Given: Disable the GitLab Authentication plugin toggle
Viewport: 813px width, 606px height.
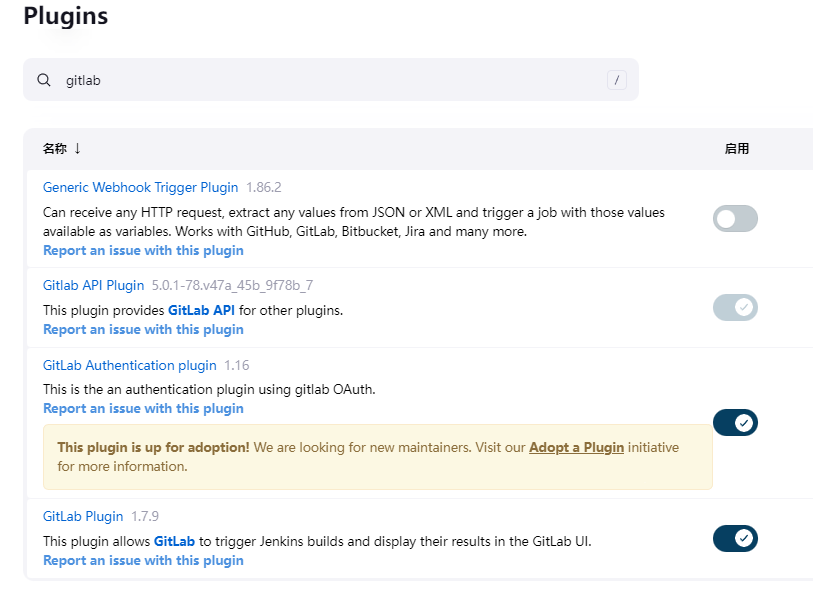Looking at the screenshot, I should pos(735,422).
